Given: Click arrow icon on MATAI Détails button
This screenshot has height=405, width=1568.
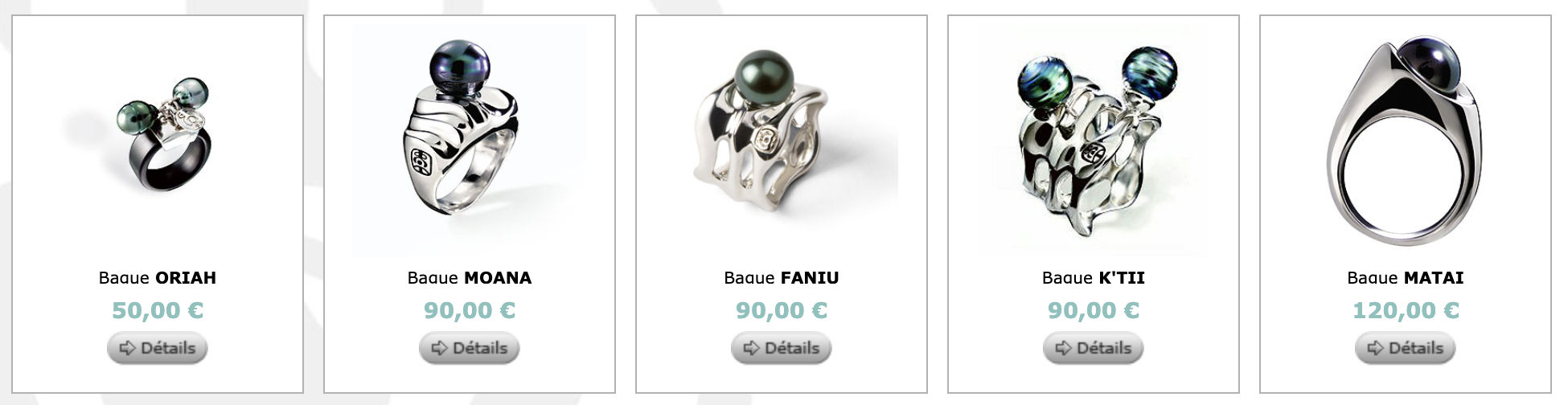Looking at the screenshot, I should pos(1375,348).
